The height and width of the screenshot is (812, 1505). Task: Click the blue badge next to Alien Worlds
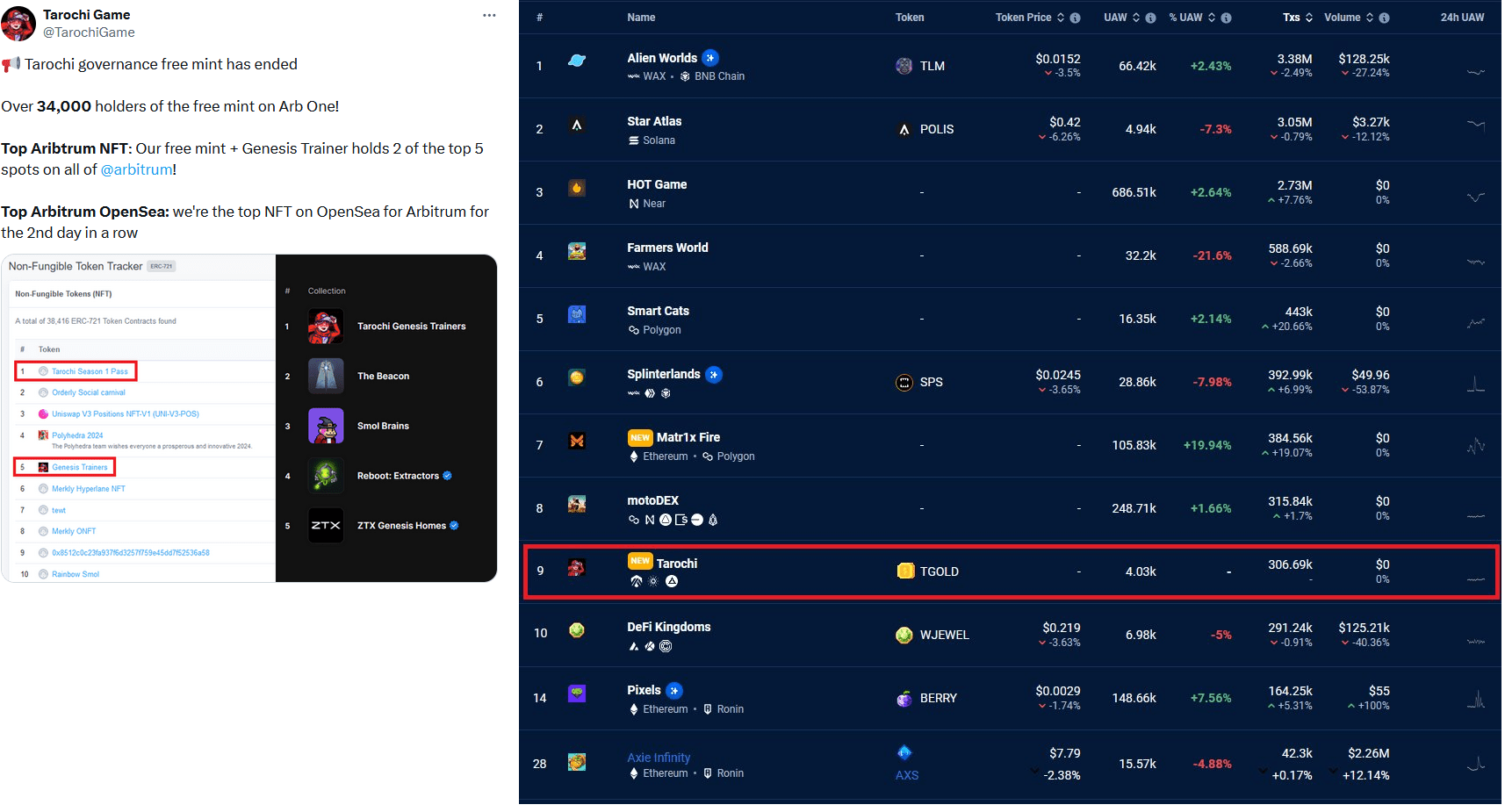pyautogui.click(x=710, y=58)
